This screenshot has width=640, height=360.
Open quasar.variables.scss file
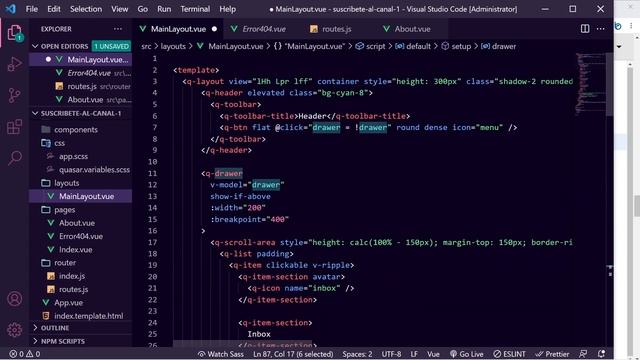(94, 169)
